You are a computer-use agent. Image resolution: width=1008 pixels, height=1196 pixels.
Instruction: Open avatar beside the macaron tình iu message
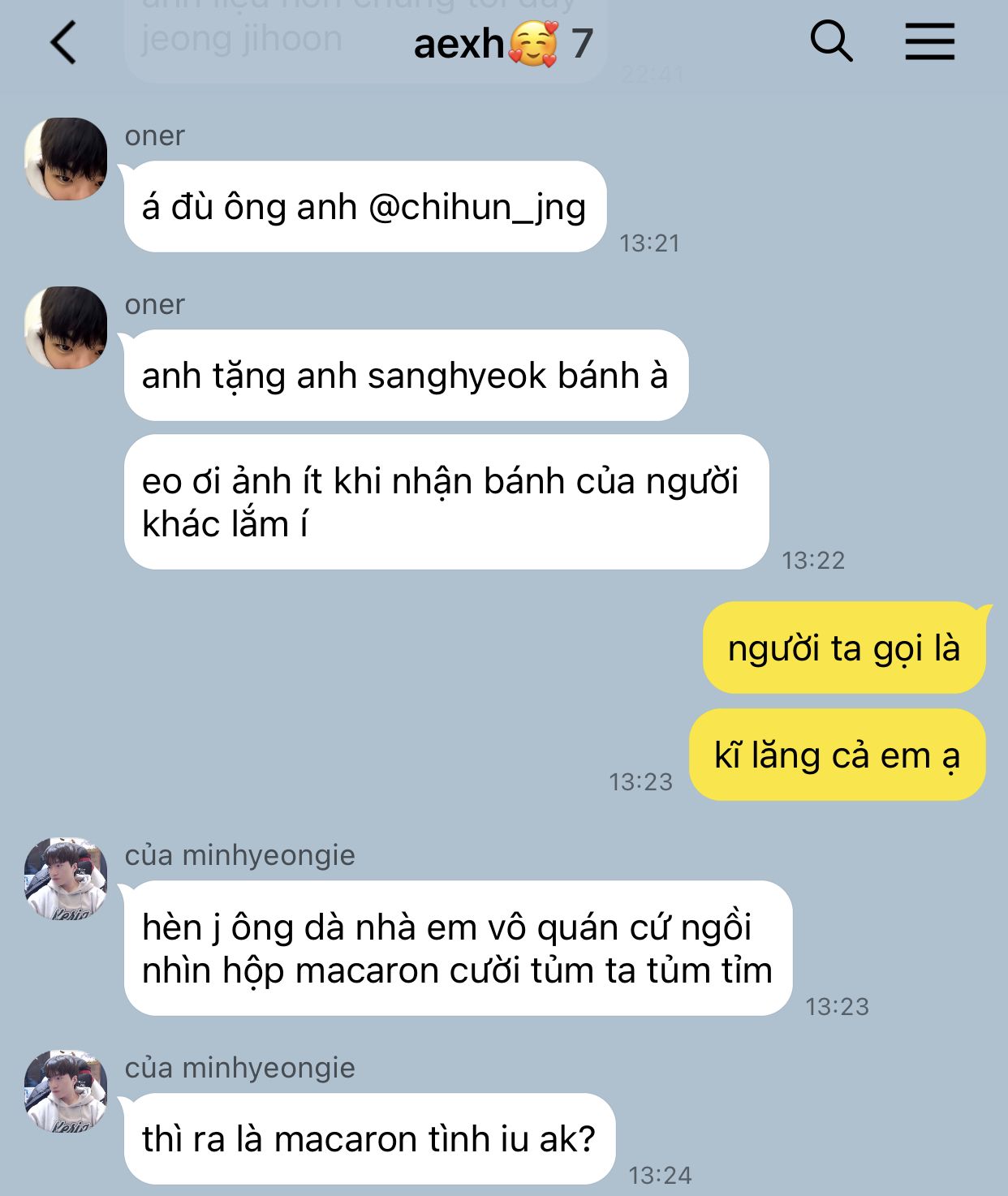pyautogui.click(x=66, y=1091)
